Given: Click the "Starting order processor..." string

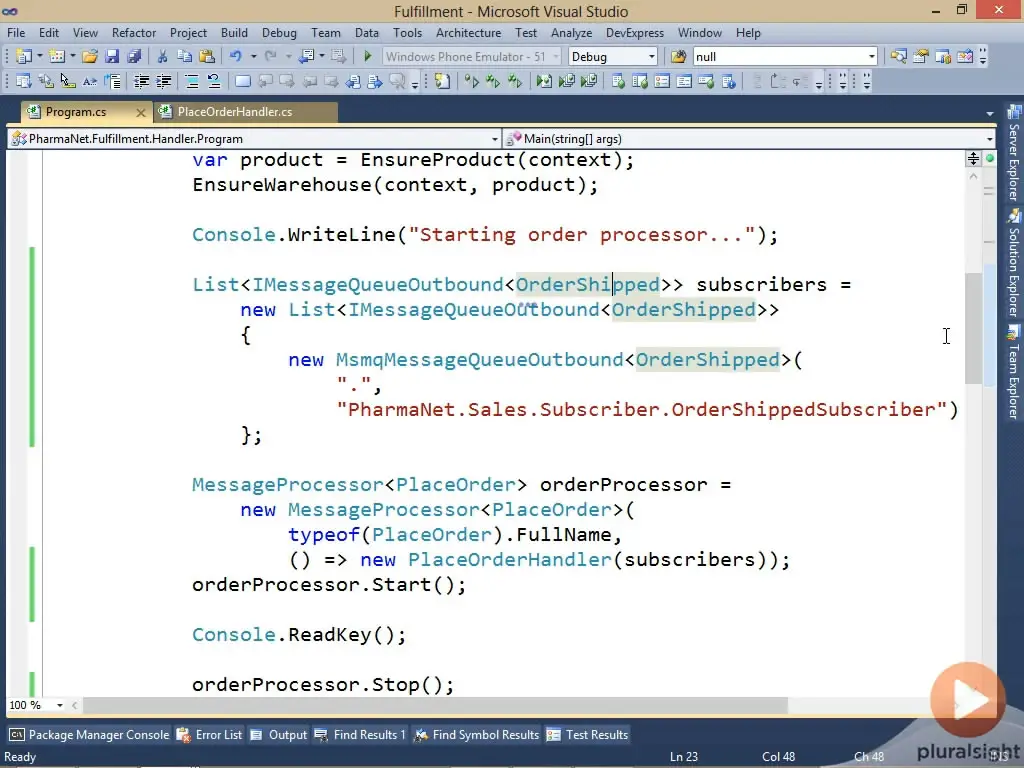Looking at the screenshot, I should [x=581, y=235].
